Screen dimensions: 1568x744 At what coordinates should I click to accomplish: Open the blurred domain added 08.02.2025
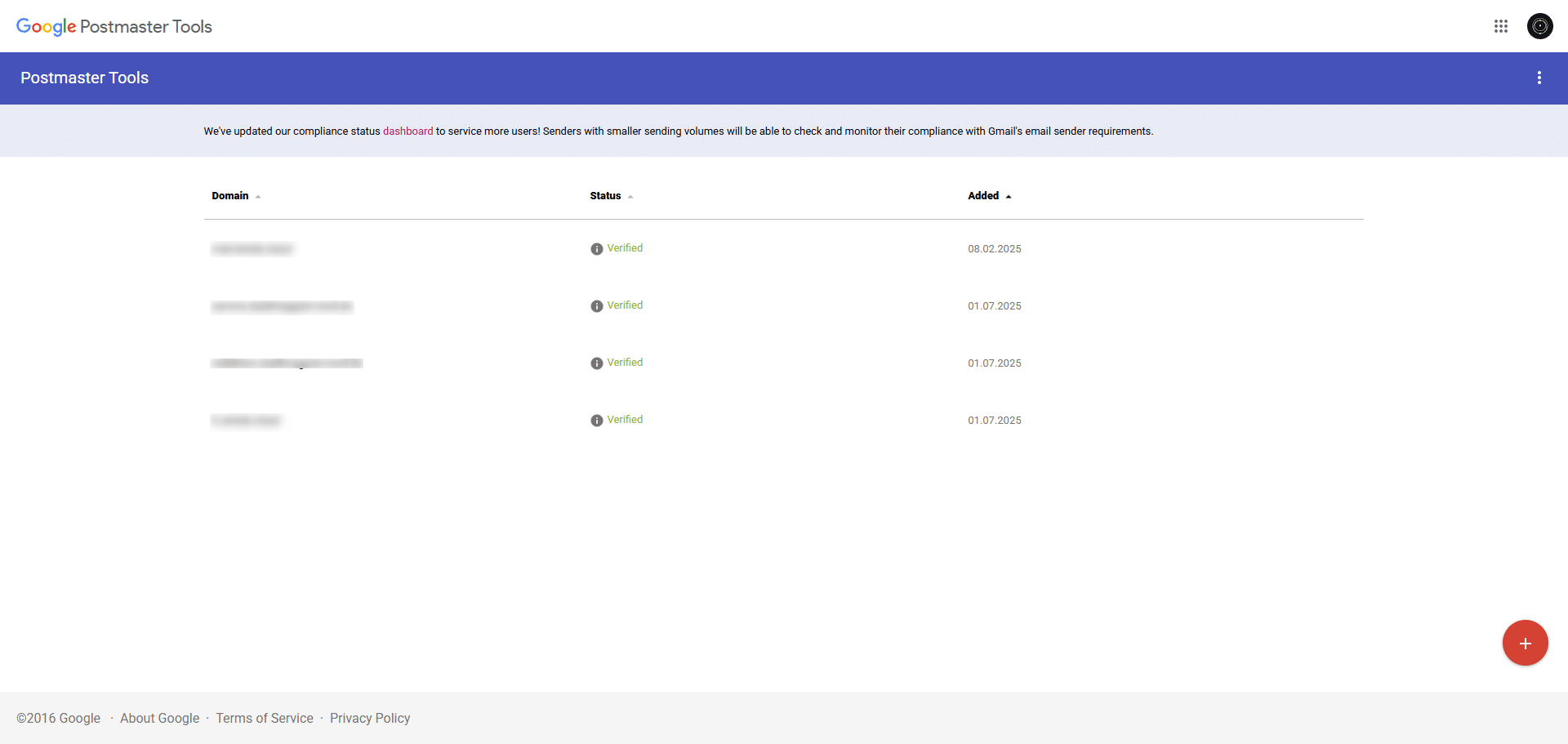tap(252, 249)
